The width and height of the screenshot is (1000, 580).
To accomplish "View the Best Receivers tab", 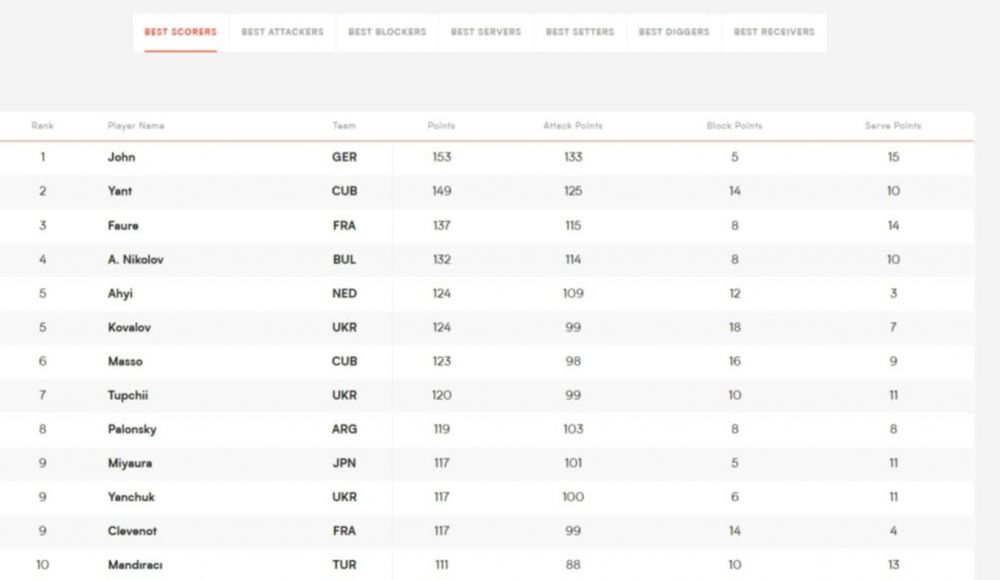I will click(x=774, y=32).
